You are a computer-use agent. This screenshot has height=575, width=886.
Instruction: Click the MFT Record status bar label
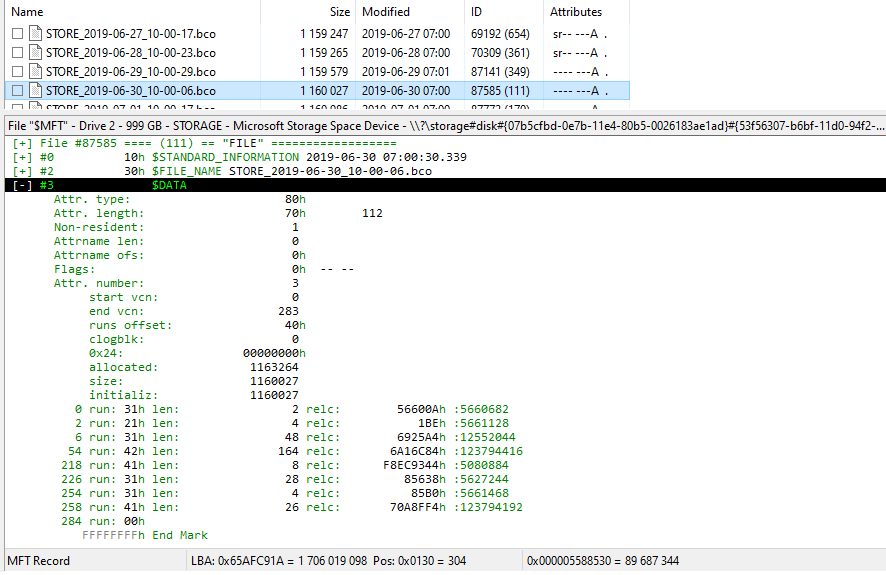(38, 561)
